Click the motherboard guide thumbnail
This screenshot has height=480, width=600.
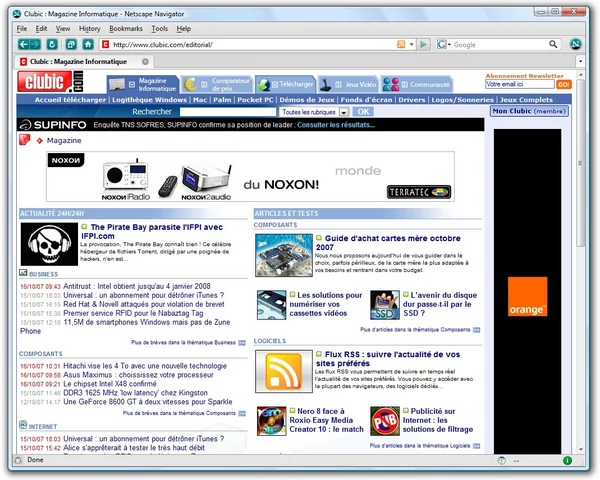284,255
